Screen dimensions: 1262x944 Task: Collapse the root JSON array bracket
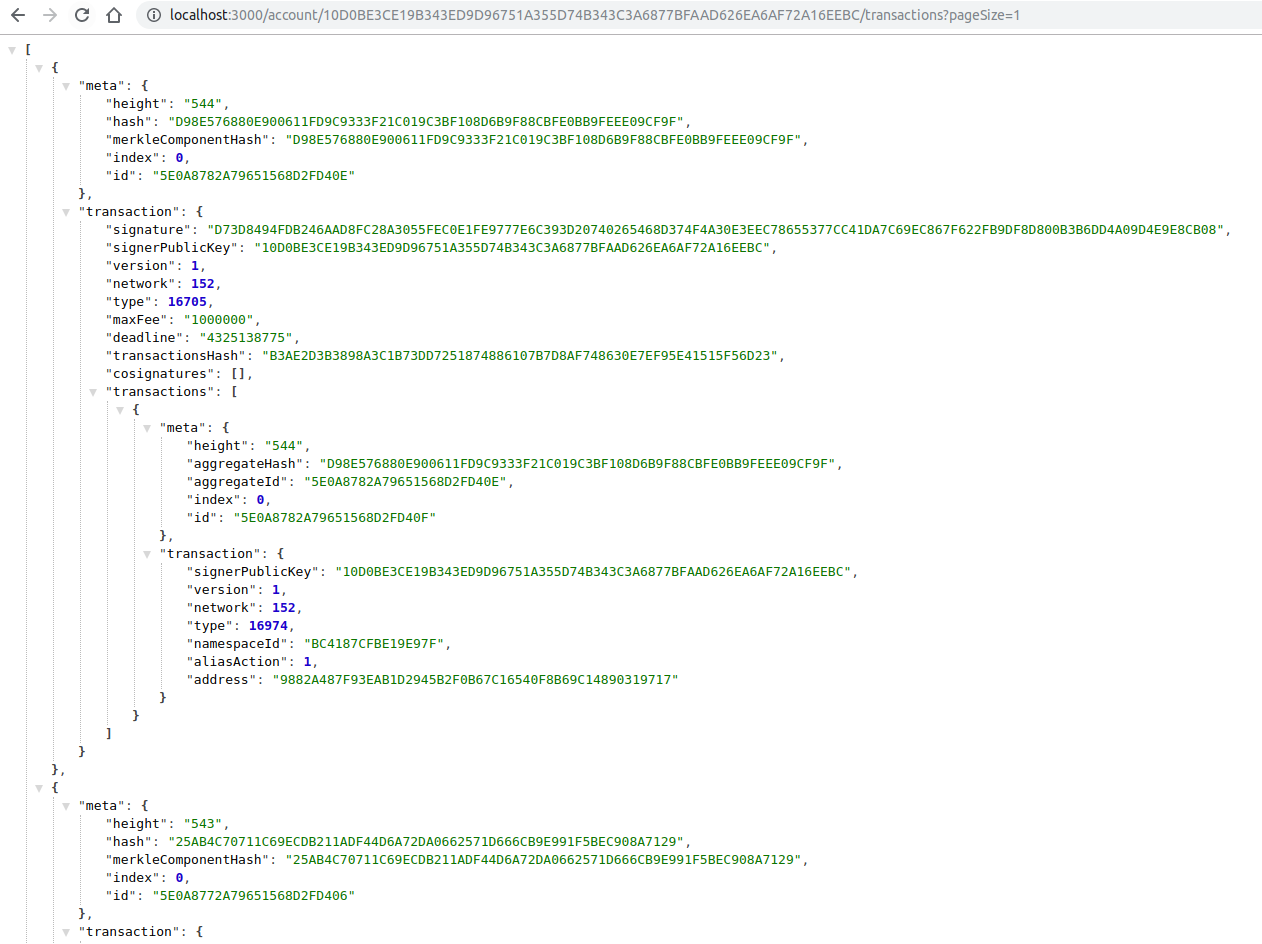[13, 50]
